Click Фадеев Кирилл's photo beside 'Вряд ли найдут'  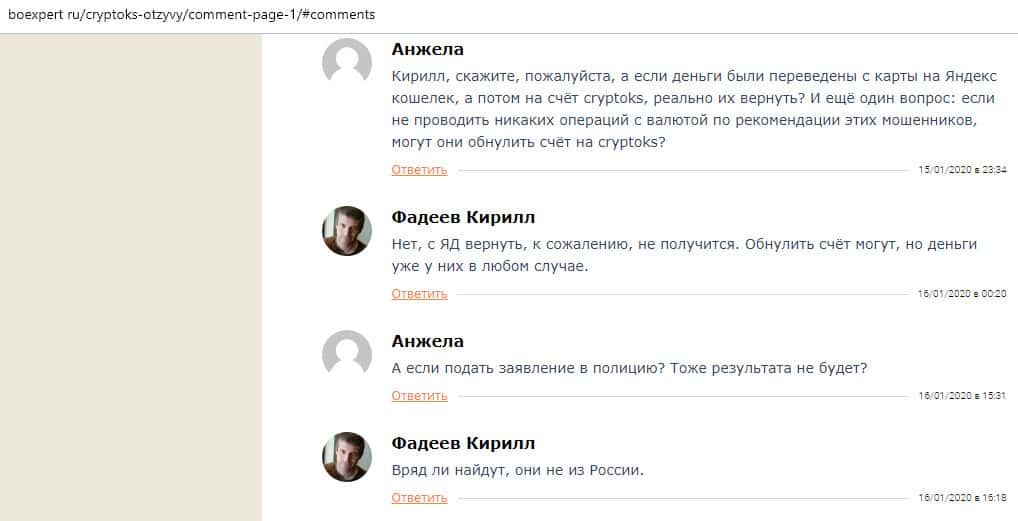click(347, 457)
